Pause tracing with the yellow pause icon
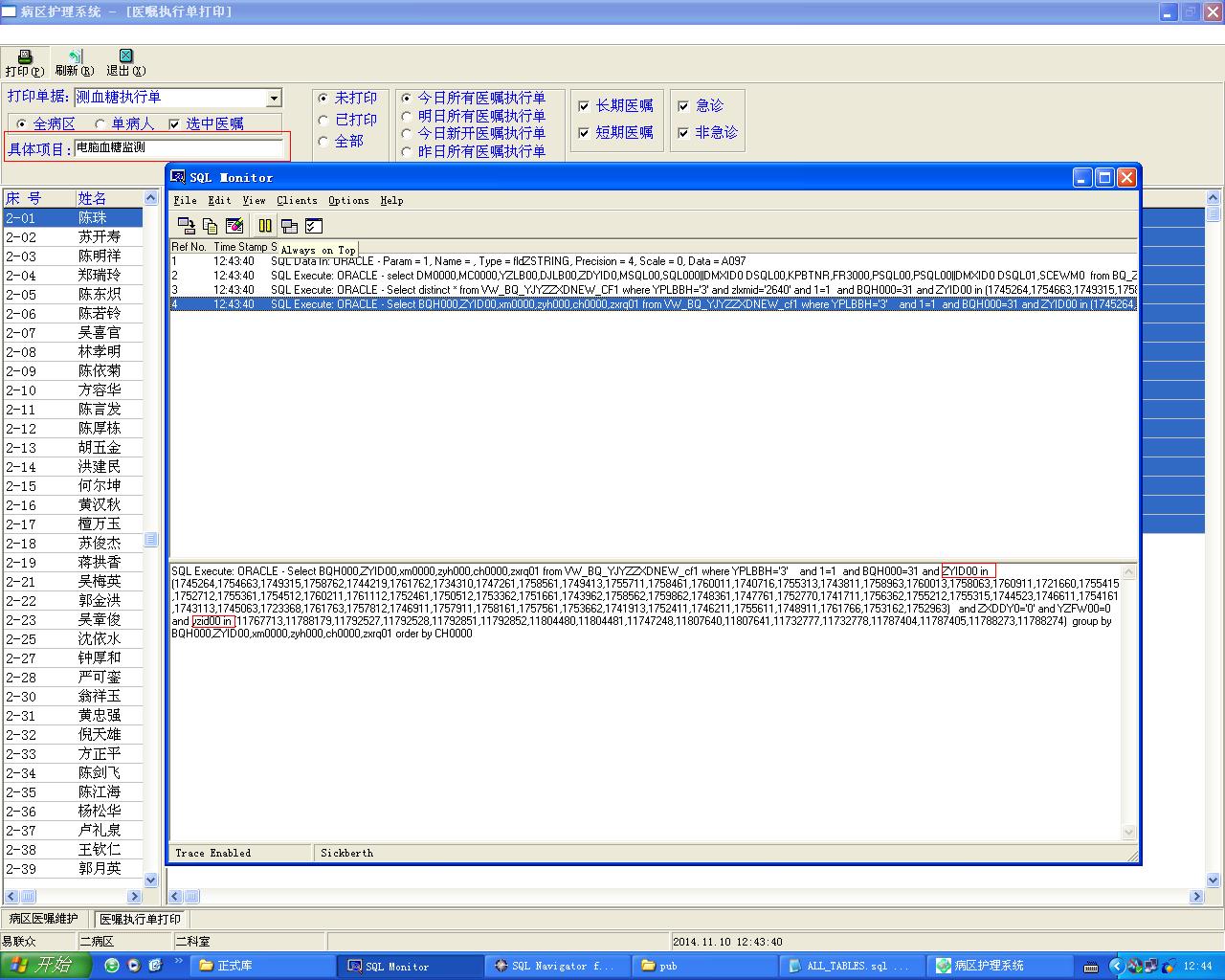Screen dimensions: 1225x980 click(265, 226)
